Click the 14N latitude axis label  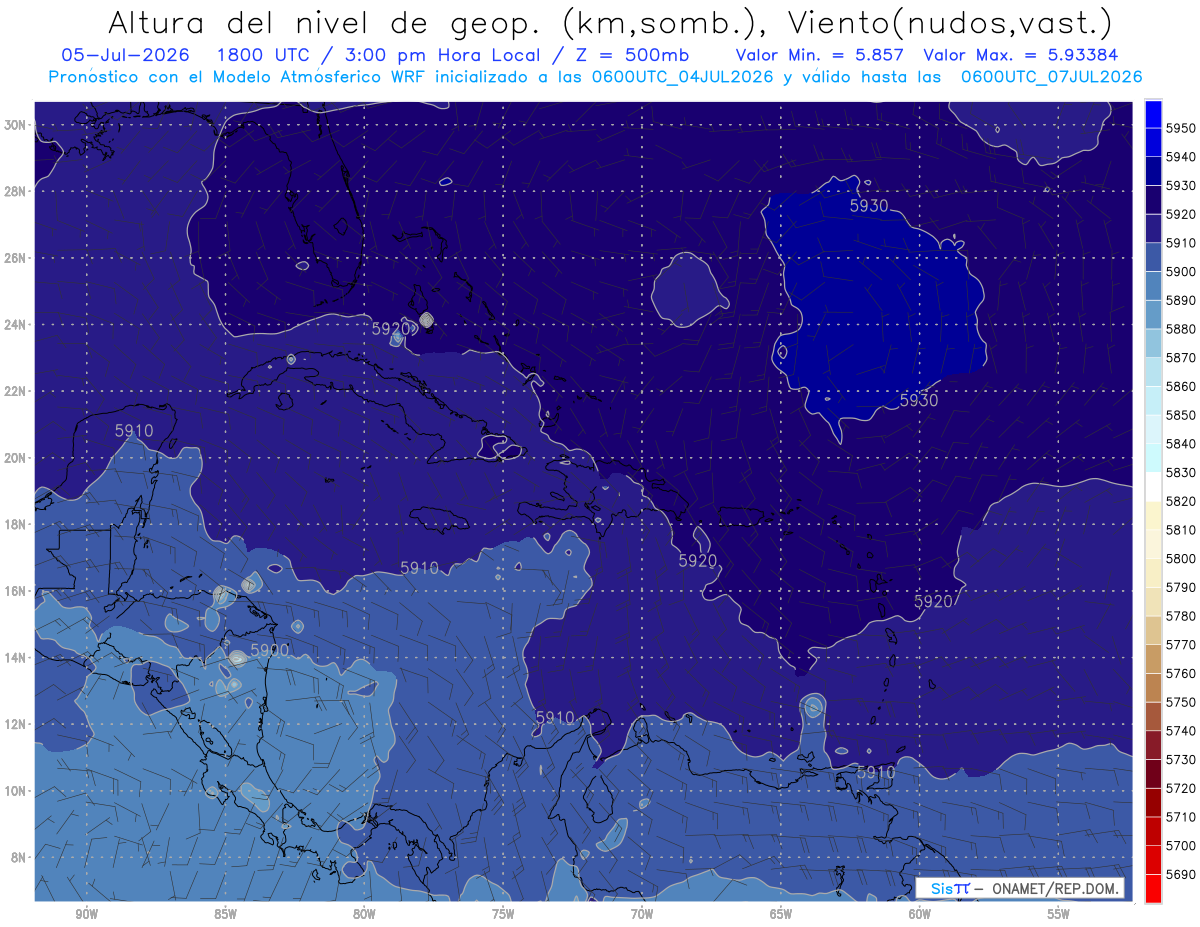click(x=15, y=658)
